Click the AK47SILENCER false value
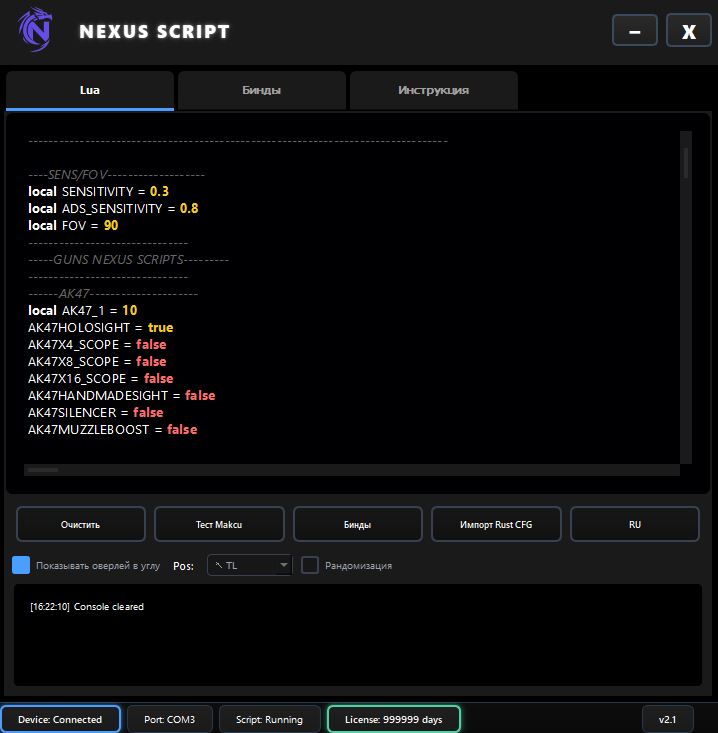 [x=148, y=413]
